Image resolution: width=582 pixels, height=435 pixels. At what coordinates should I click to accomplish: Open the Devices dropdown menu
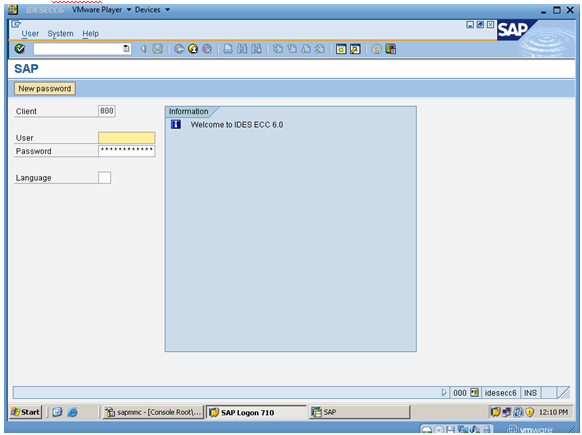[x=152, y=10]
